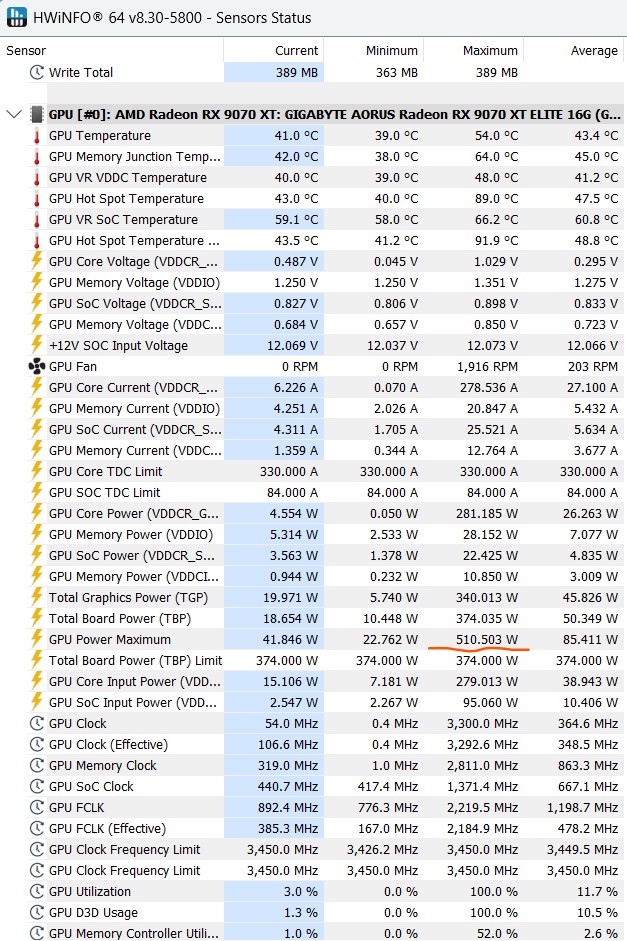Viewport: 627px width, 941px height.
Task: Click lightning icon of Total Board Power (TBP)
Action: click(37, 618)
